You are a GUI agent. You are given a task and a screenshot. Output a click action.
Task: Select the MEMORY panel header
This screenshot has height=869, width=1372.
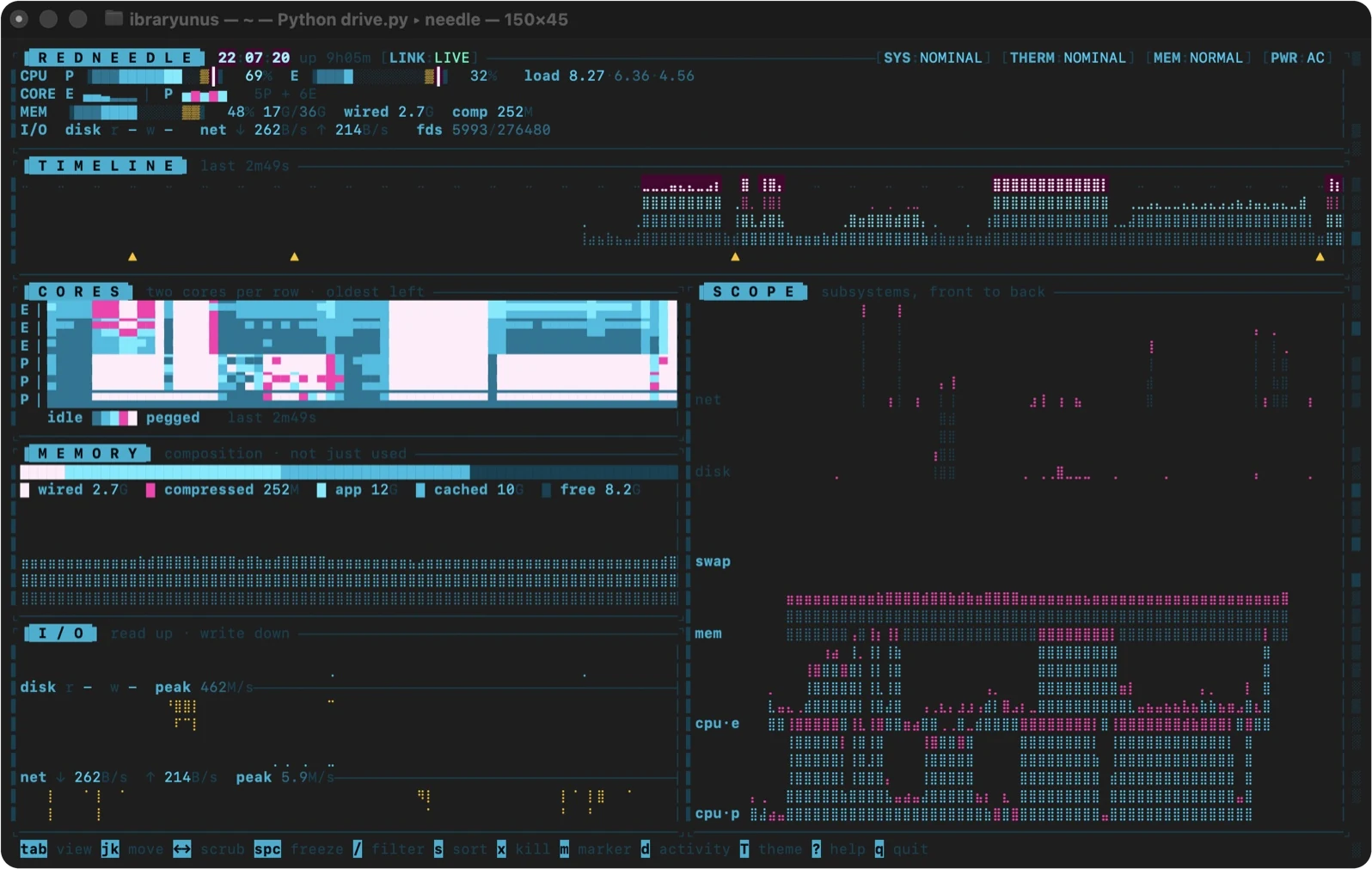click(88, 453)
